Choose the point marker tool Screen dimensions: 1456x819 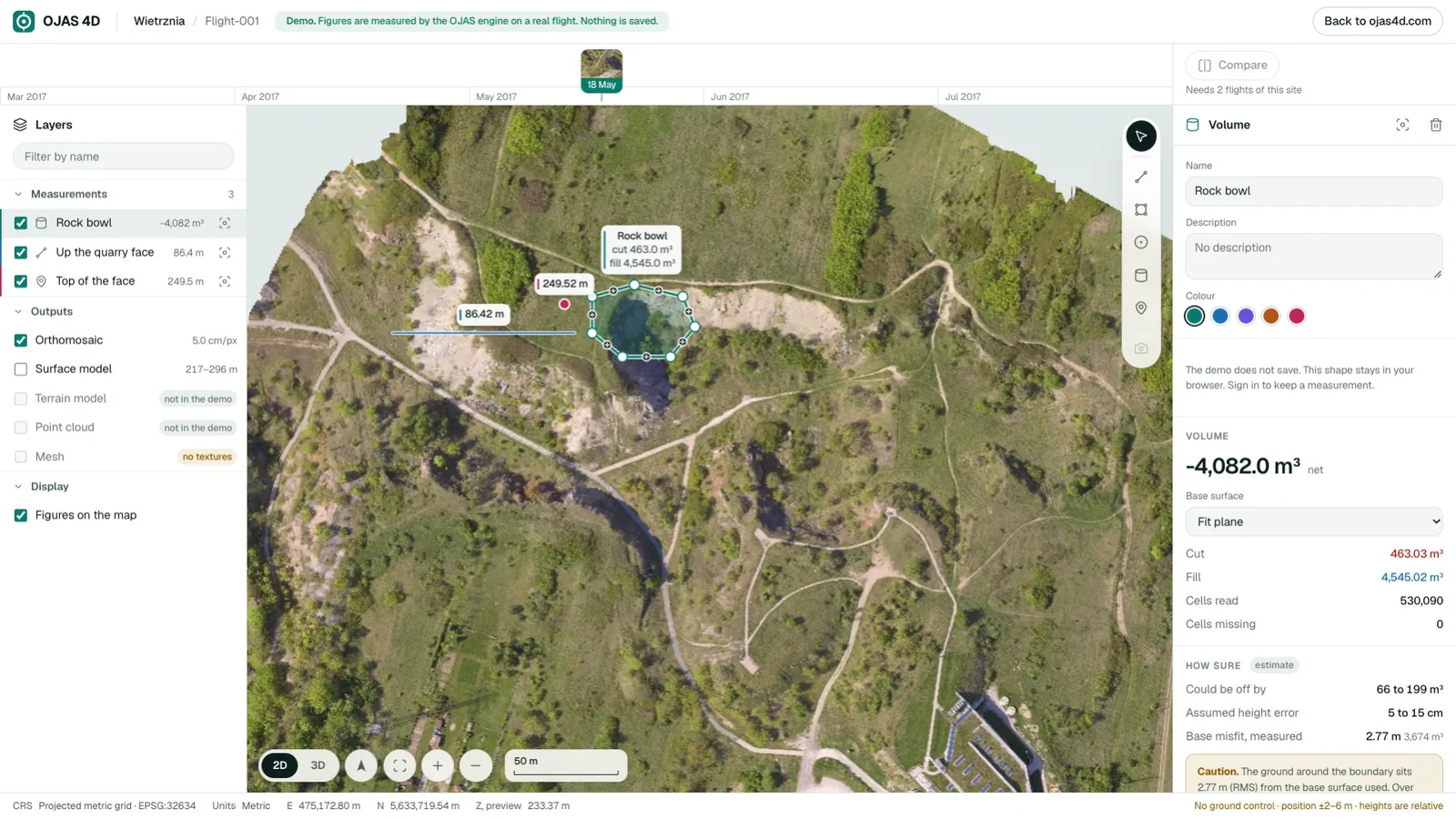(1141, 308)
